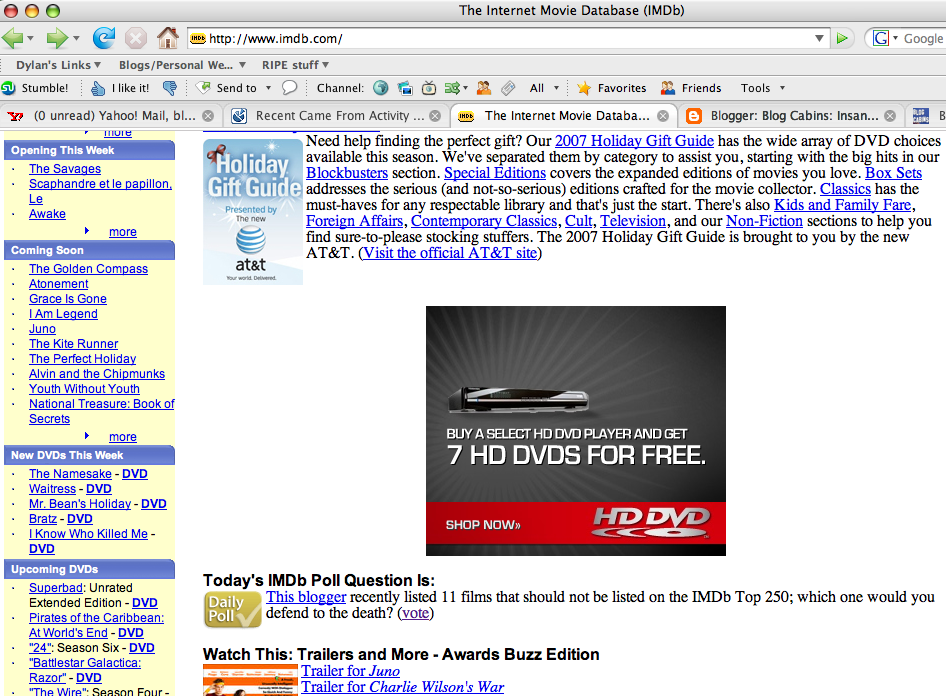Click the HD DVD Shop Now advertisement
The height and width of the screenshot is (696, 946).
coord(576,431)
